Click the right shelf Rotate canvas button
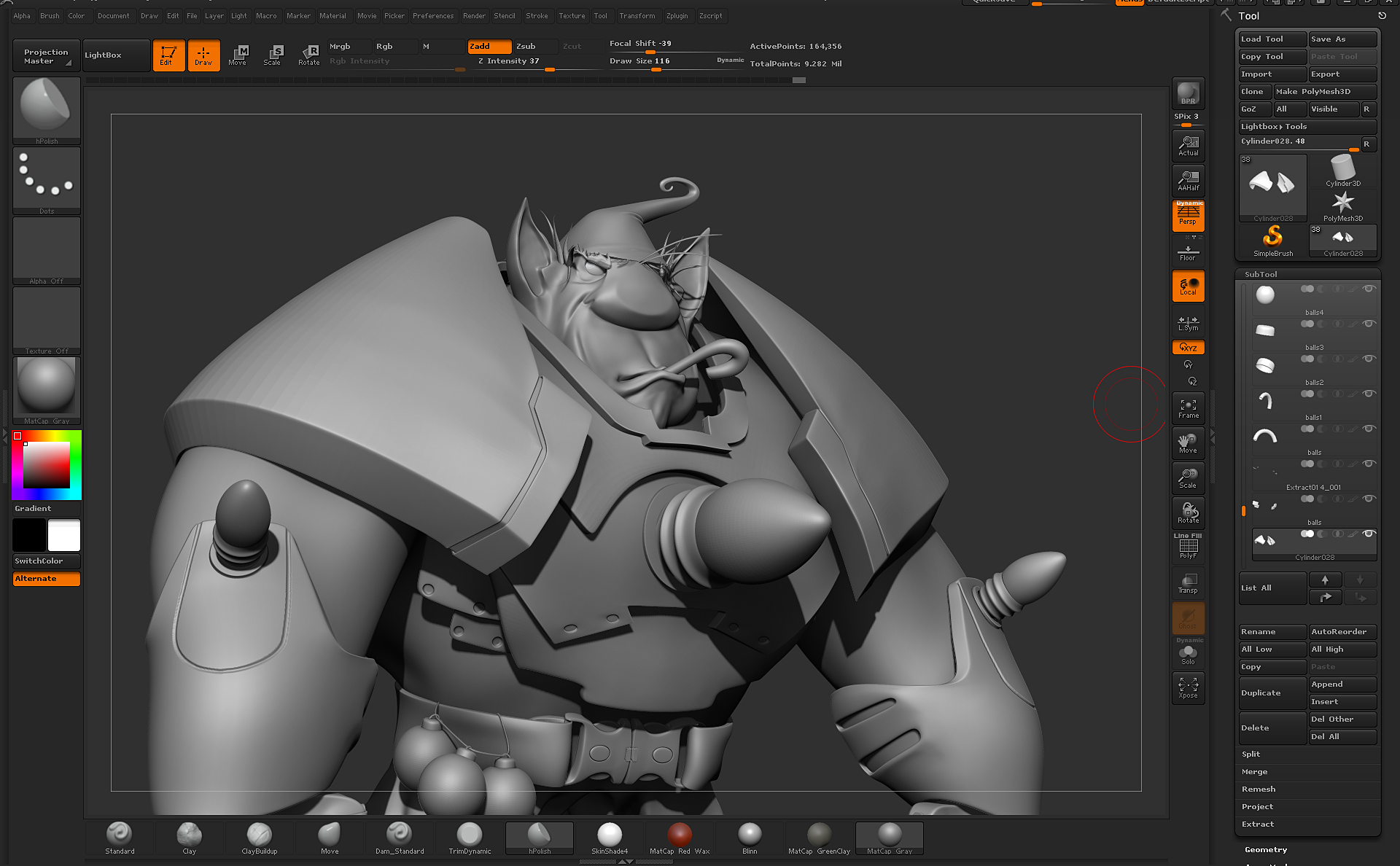Screen dimensions: 1400x866 1188,513
